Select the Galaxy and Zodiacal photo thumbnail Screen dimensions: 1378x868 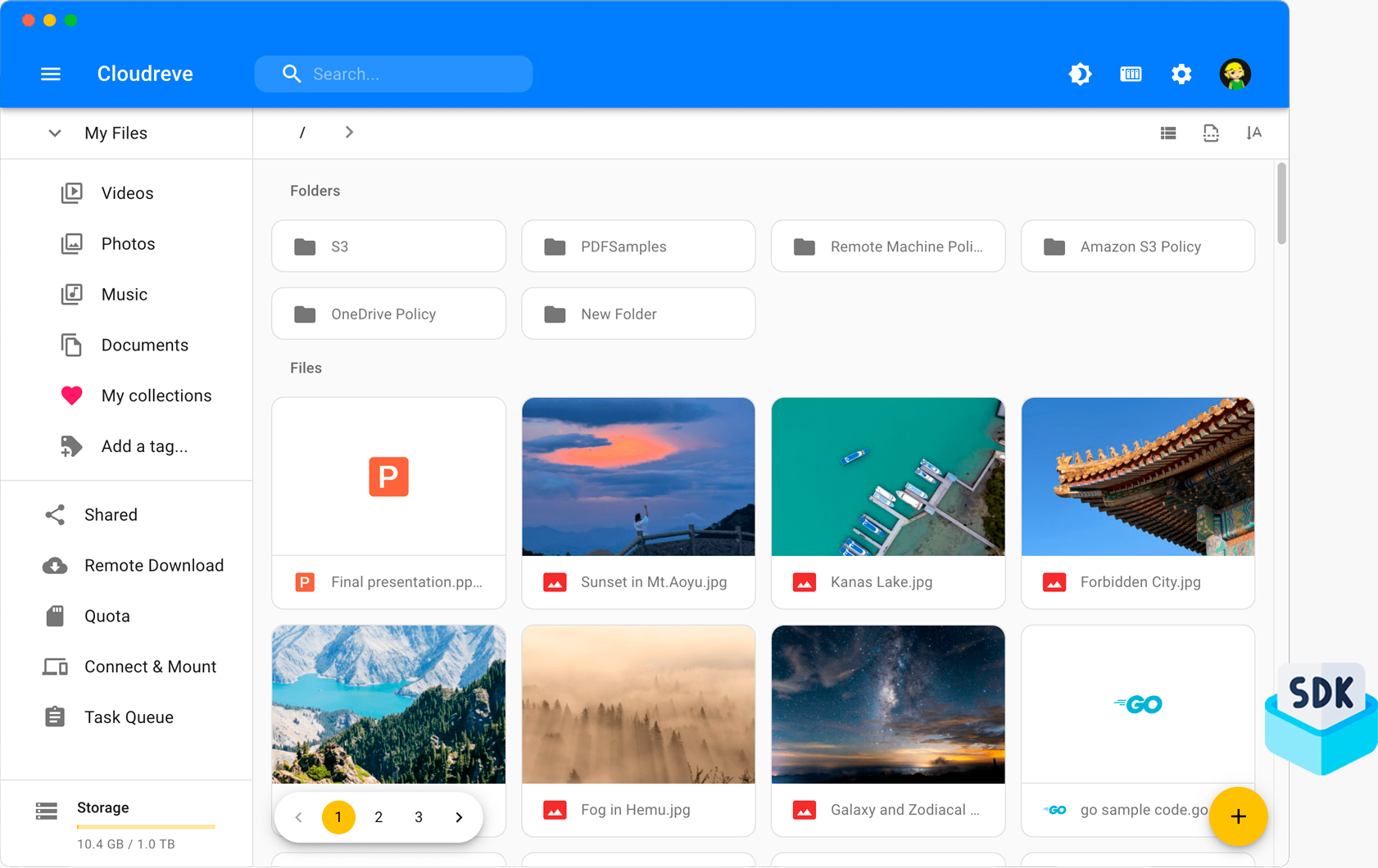[x=888, y=704]
